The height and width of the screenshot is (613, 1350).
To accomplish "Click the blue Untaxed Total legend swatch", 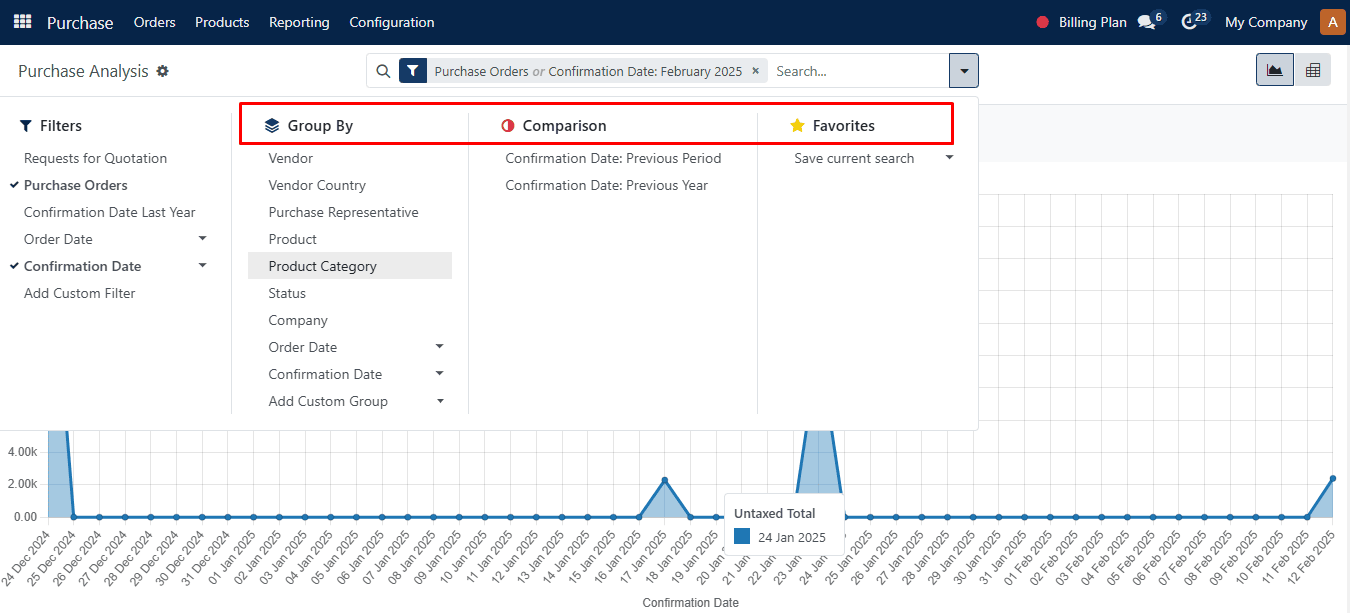I will coord(742,537).
